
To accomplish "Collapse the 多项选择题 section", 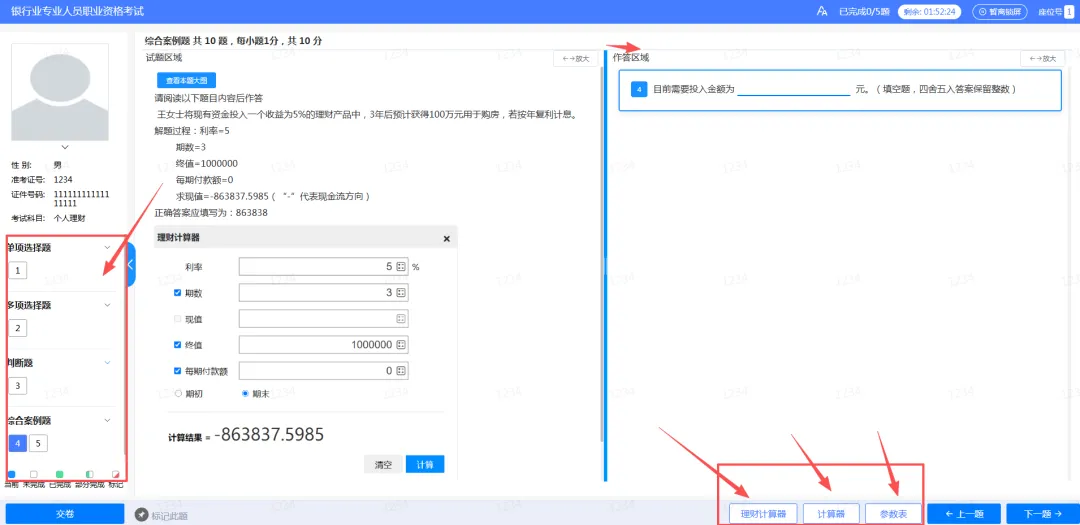I will 107,305.
